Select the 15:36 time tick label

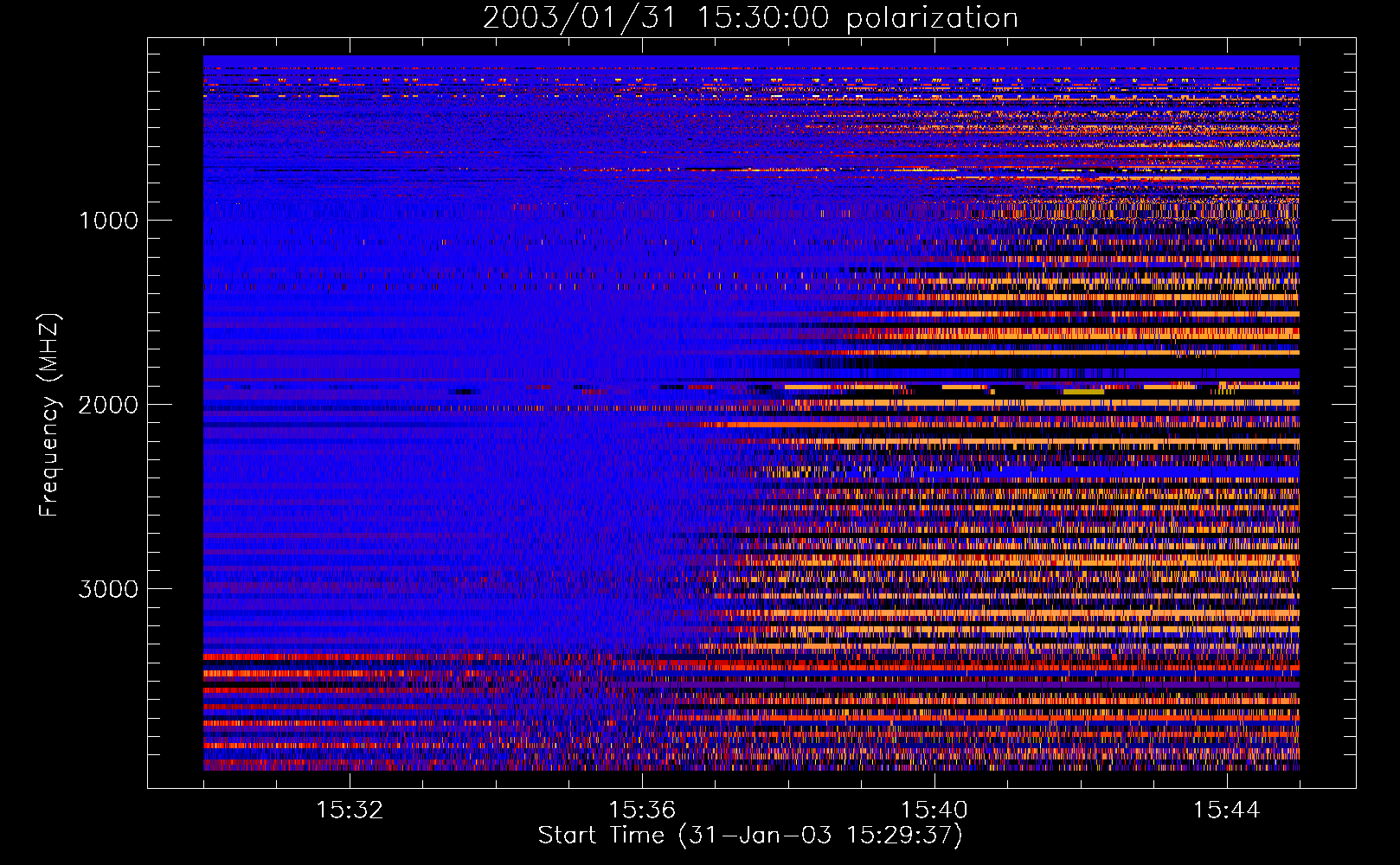(642, 811)
